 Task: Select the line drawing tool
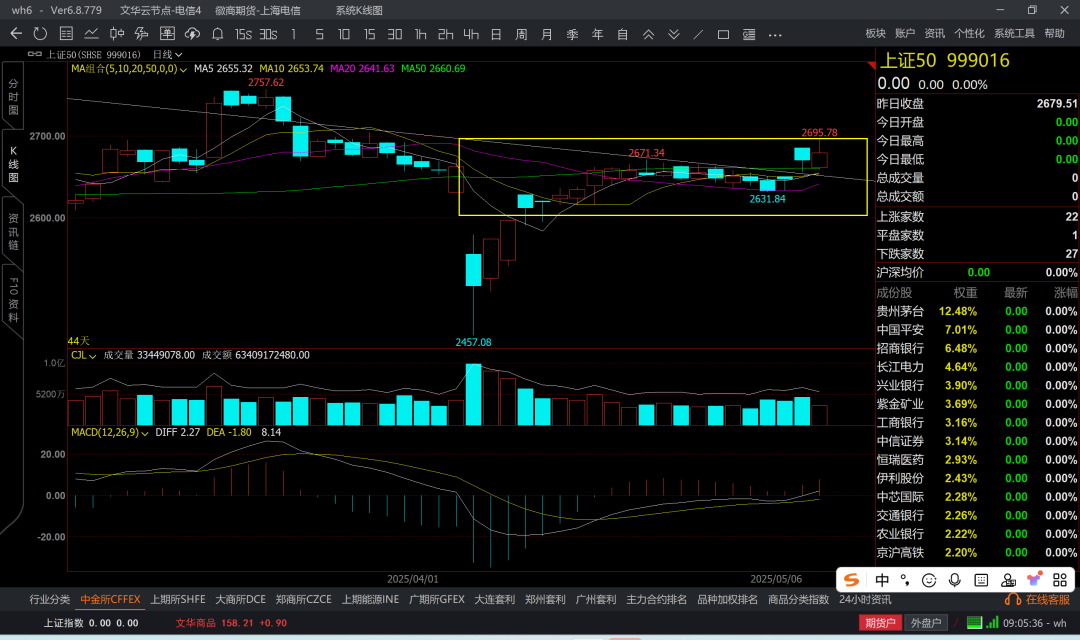point(698,34)
